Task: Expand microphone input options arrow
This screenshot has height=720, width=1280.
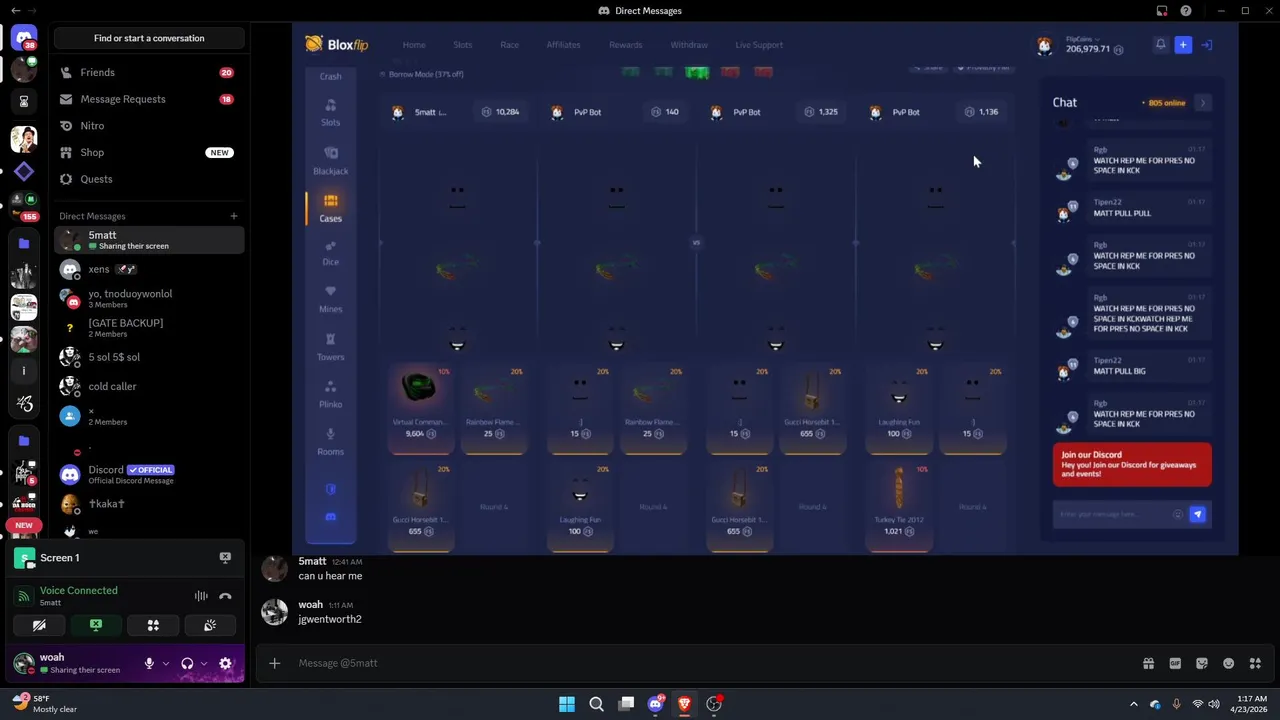Action: point(166,663)
